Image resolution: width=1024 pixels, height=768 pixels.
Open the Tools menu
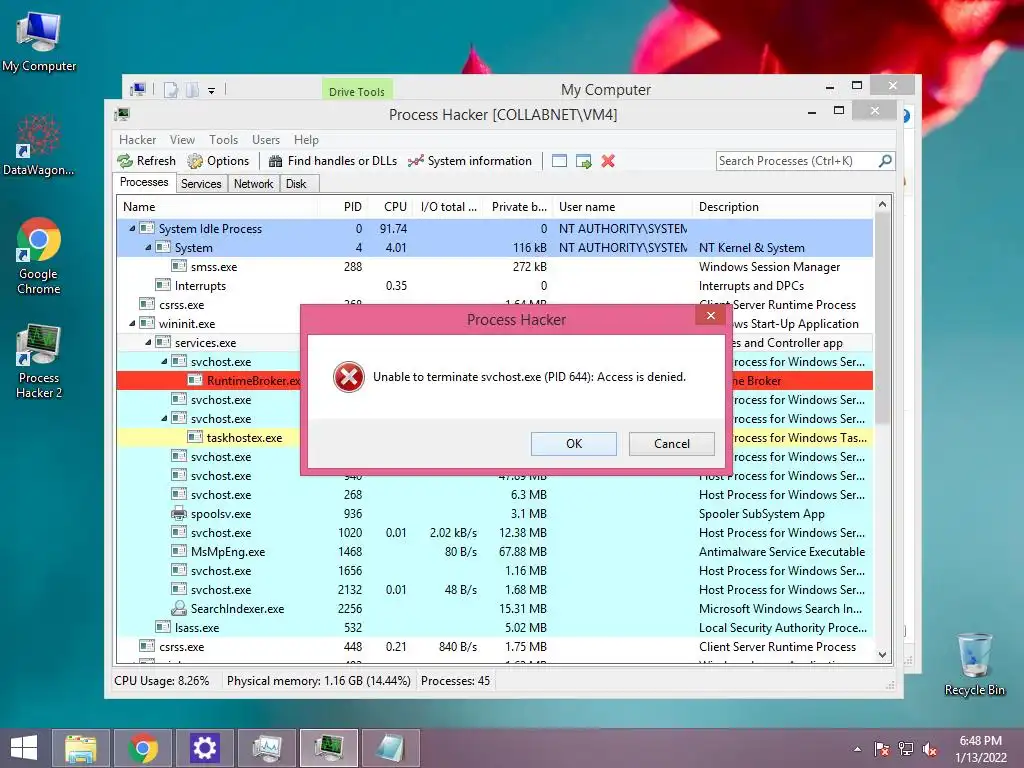pyautogui.click(x=223, y=140)
